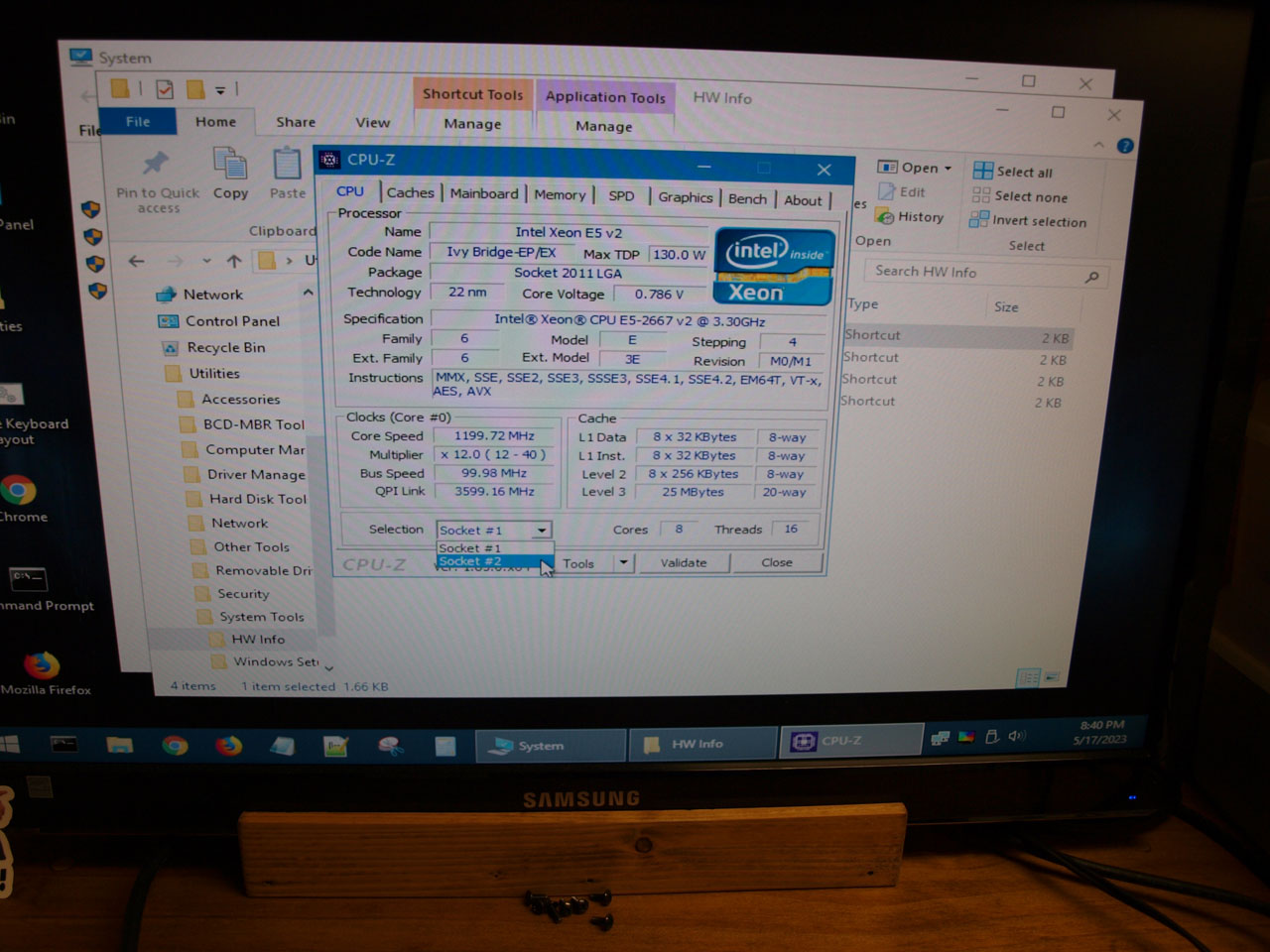The width and height of the screenshot is (1270, 952).
Task: Collapse the navigation pane scroll-up chevron near Network
Action: 308,293
